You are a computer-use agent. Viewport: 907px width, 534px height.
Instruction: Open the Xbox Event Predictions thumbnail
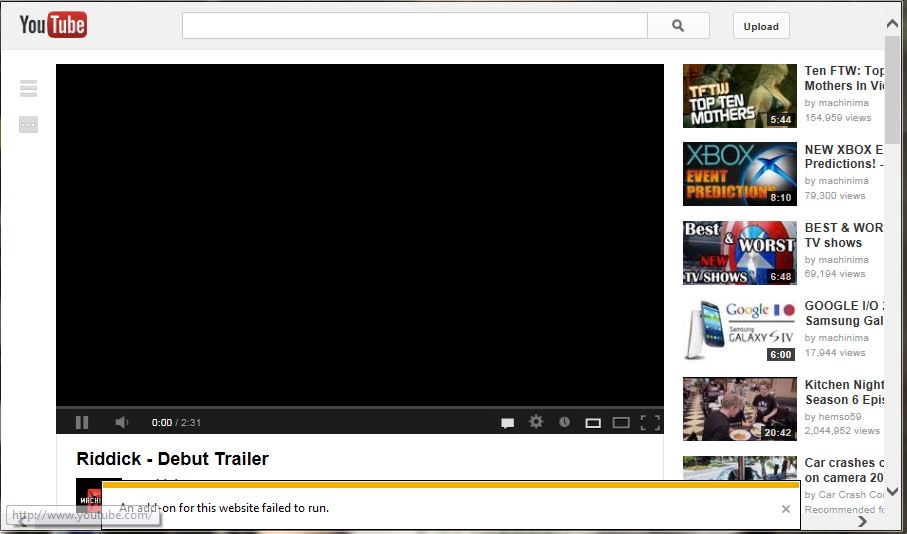coord(740,174)
